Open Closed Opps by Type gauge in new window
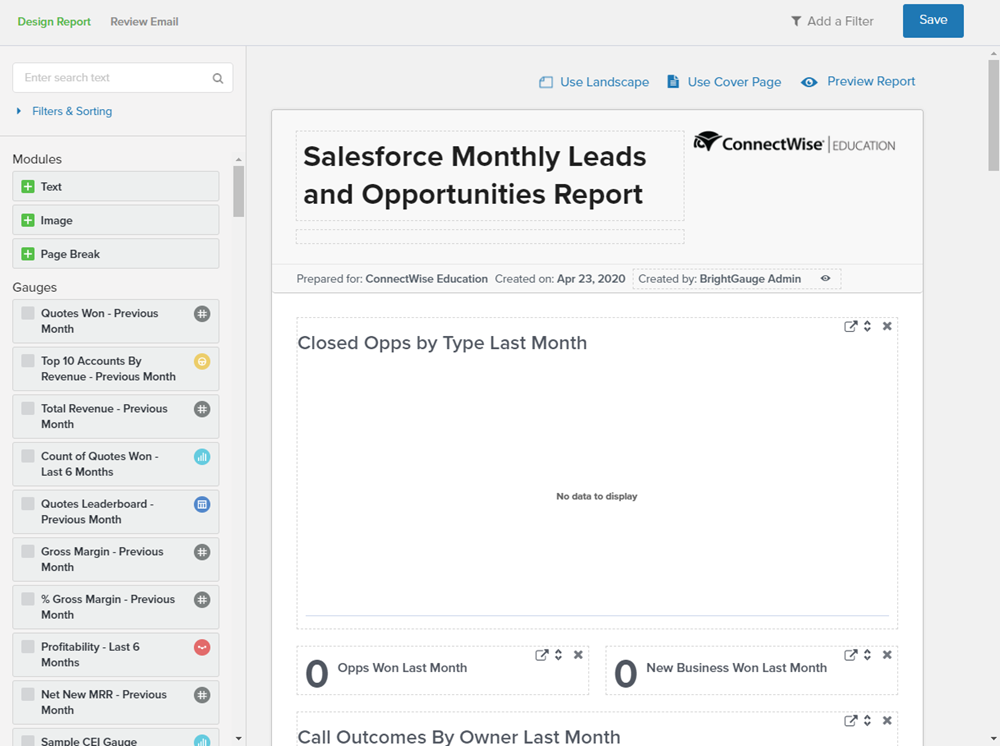1000x746 pixels. (850, 326)
